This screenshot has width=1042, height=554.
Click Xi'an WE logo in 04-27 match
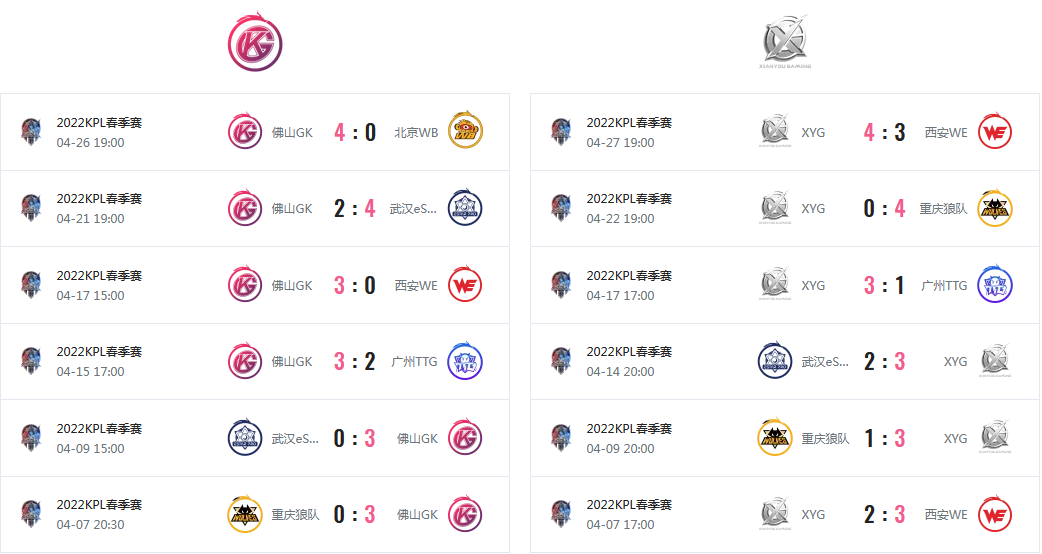pos(995,132)
